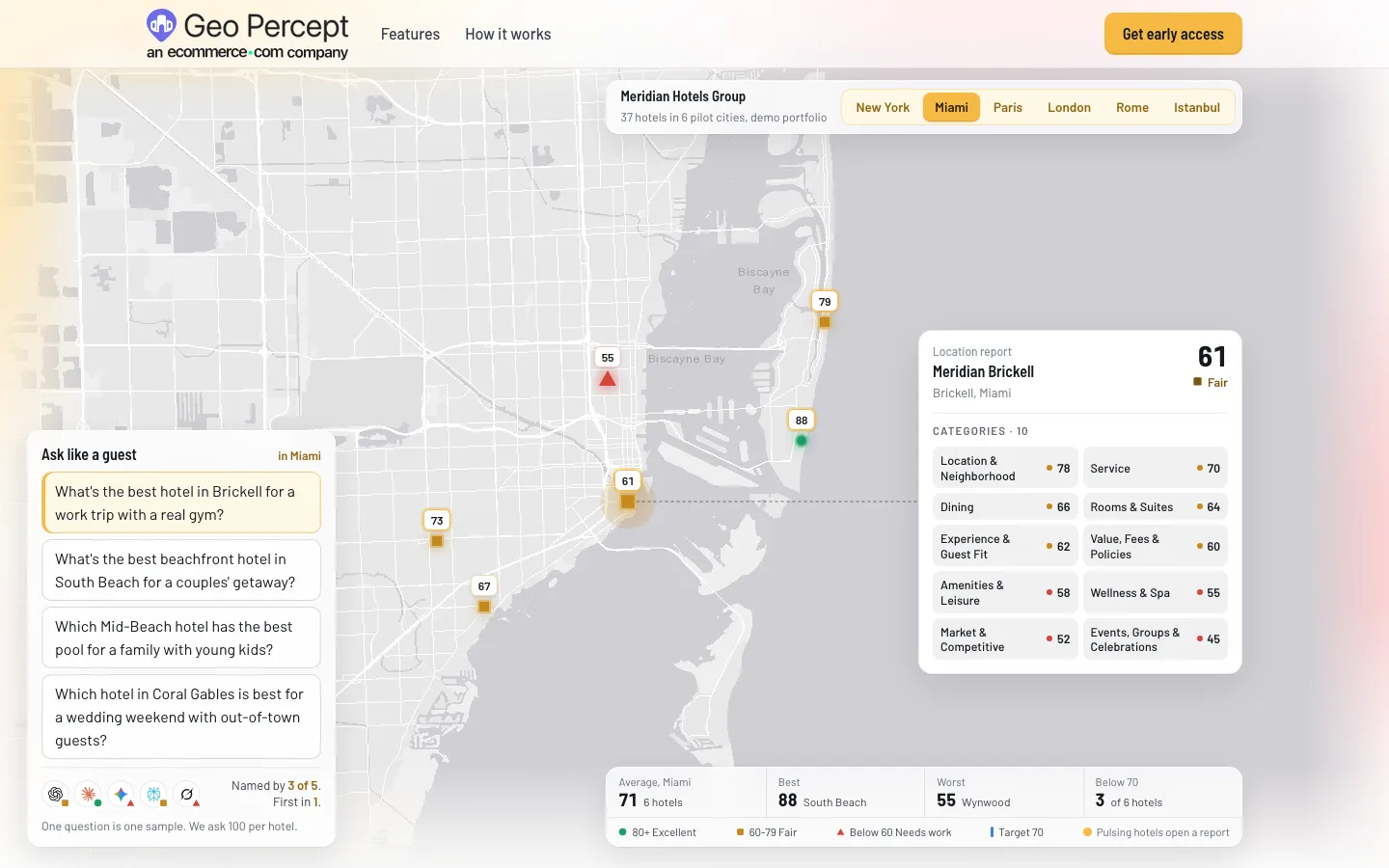Select the Miami city tab
The image size is (1389, 868).
[x=951, y=107]
